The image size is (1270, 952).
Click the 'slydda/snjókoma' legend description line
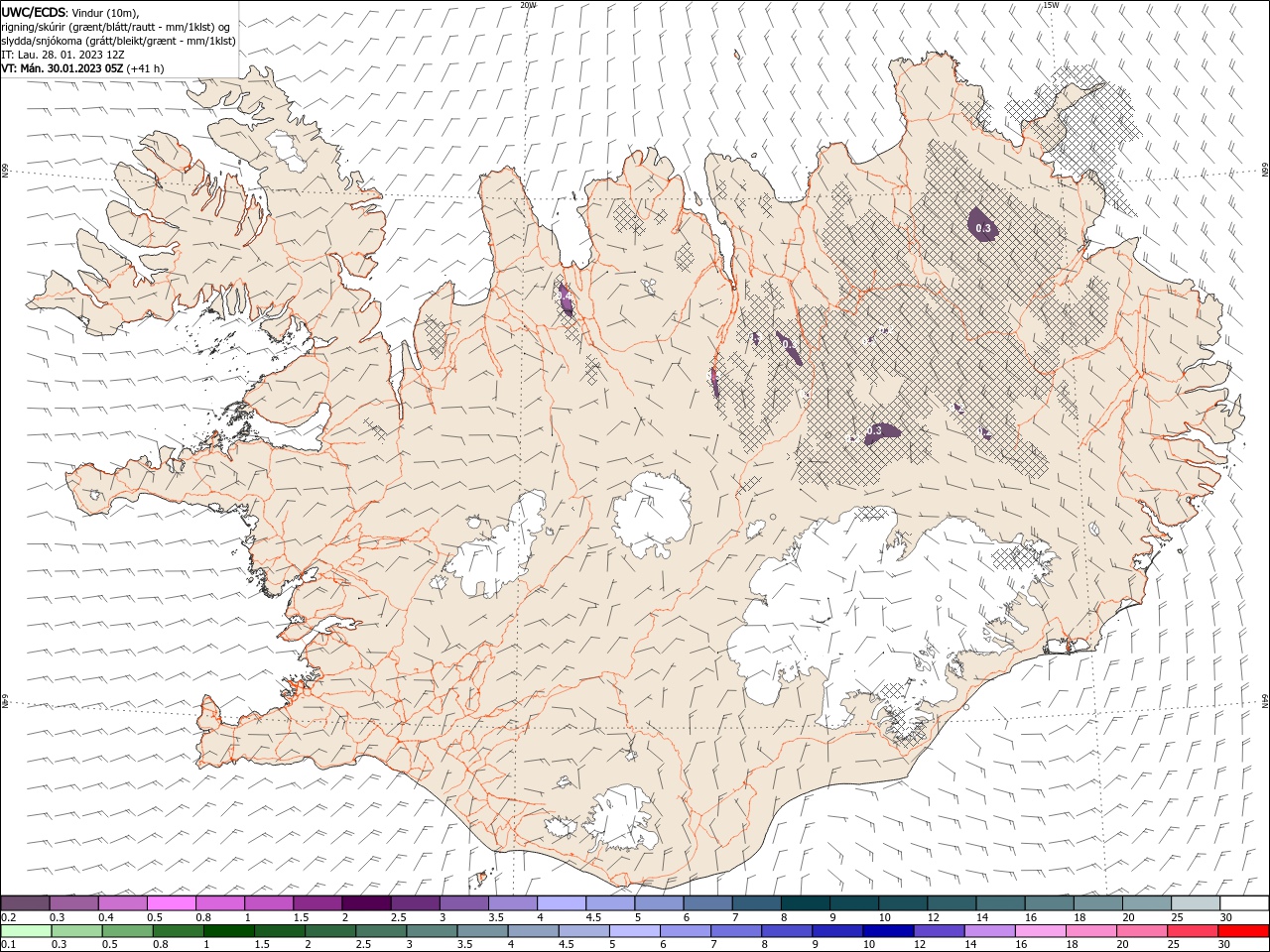click(x=118, y=41)
